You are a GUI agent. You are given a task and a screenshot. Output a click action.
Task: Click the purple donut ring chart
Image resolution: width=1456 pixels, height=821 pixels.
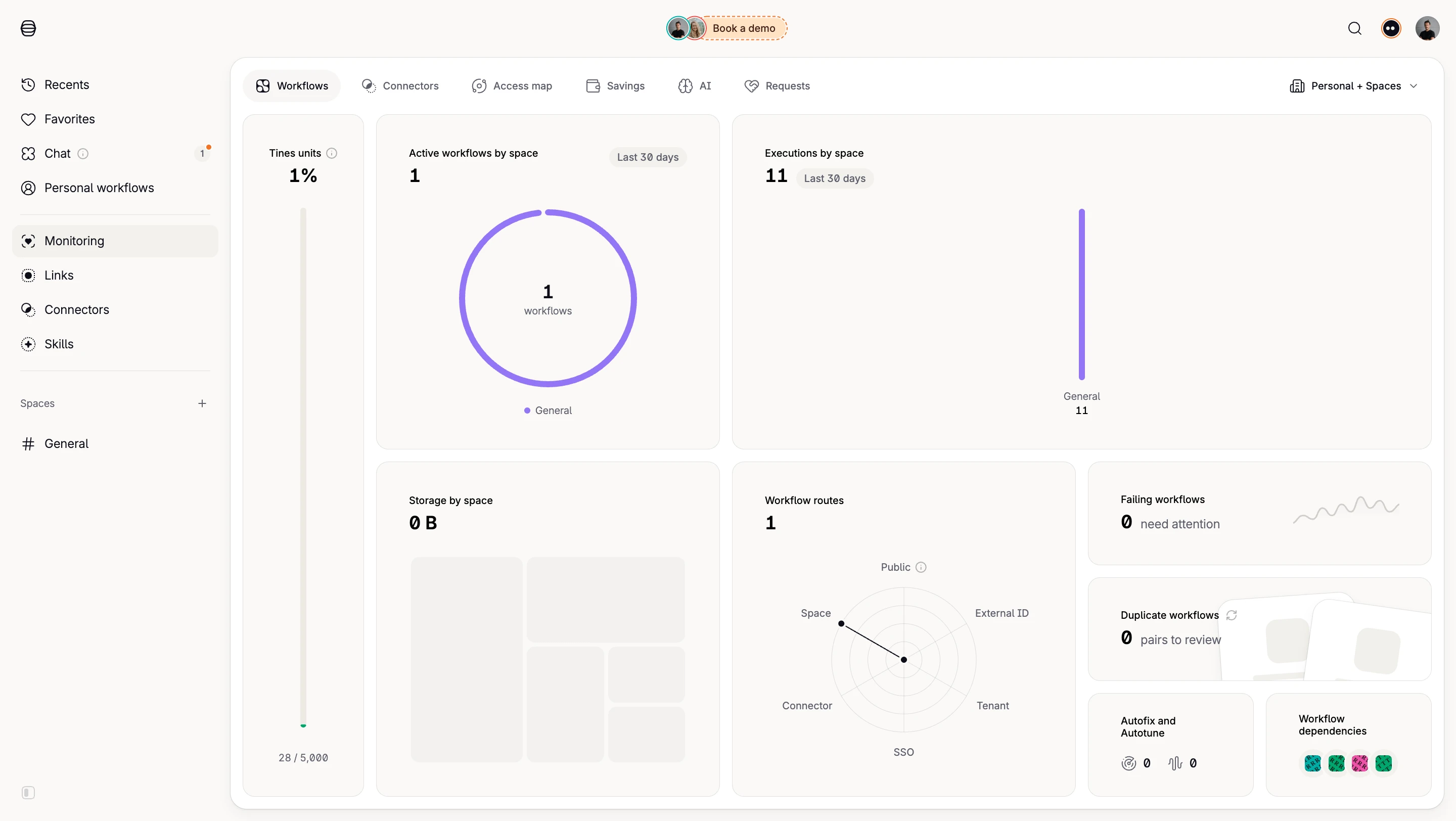point(548,298)
